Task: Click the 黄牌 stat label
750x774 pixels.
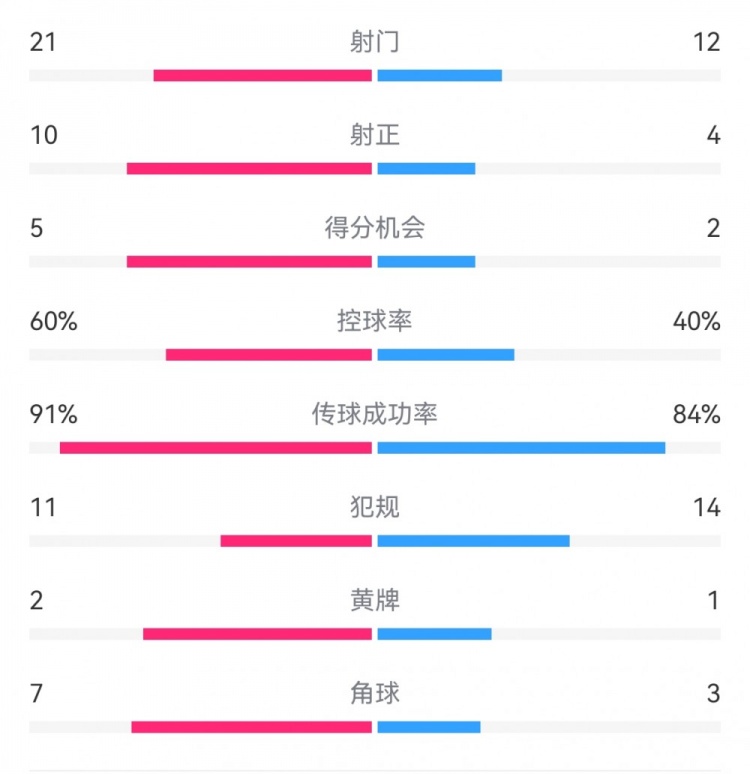Action: [x=375, y=600]
